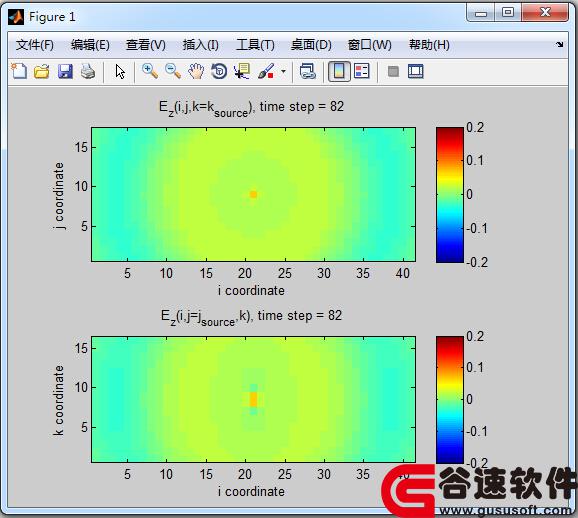Click the MATLAB icon in title bar

16,17
